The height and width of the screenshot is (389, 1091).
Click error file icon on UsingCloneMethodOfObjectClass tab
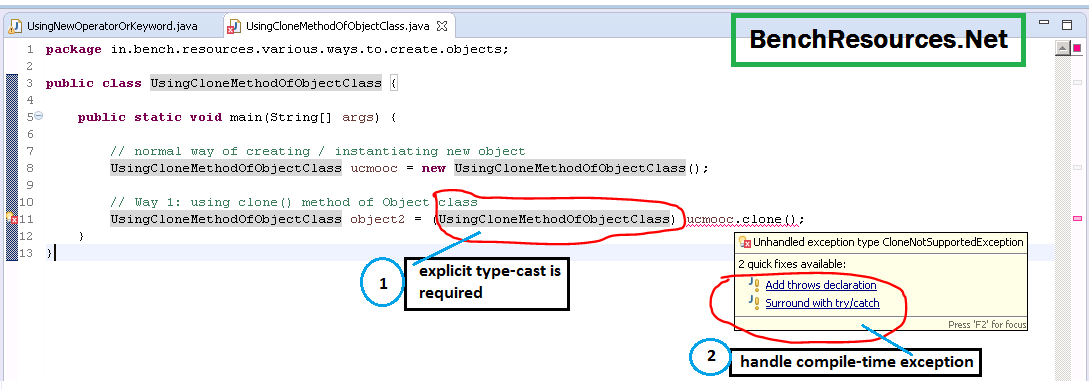tap(234, 27)
